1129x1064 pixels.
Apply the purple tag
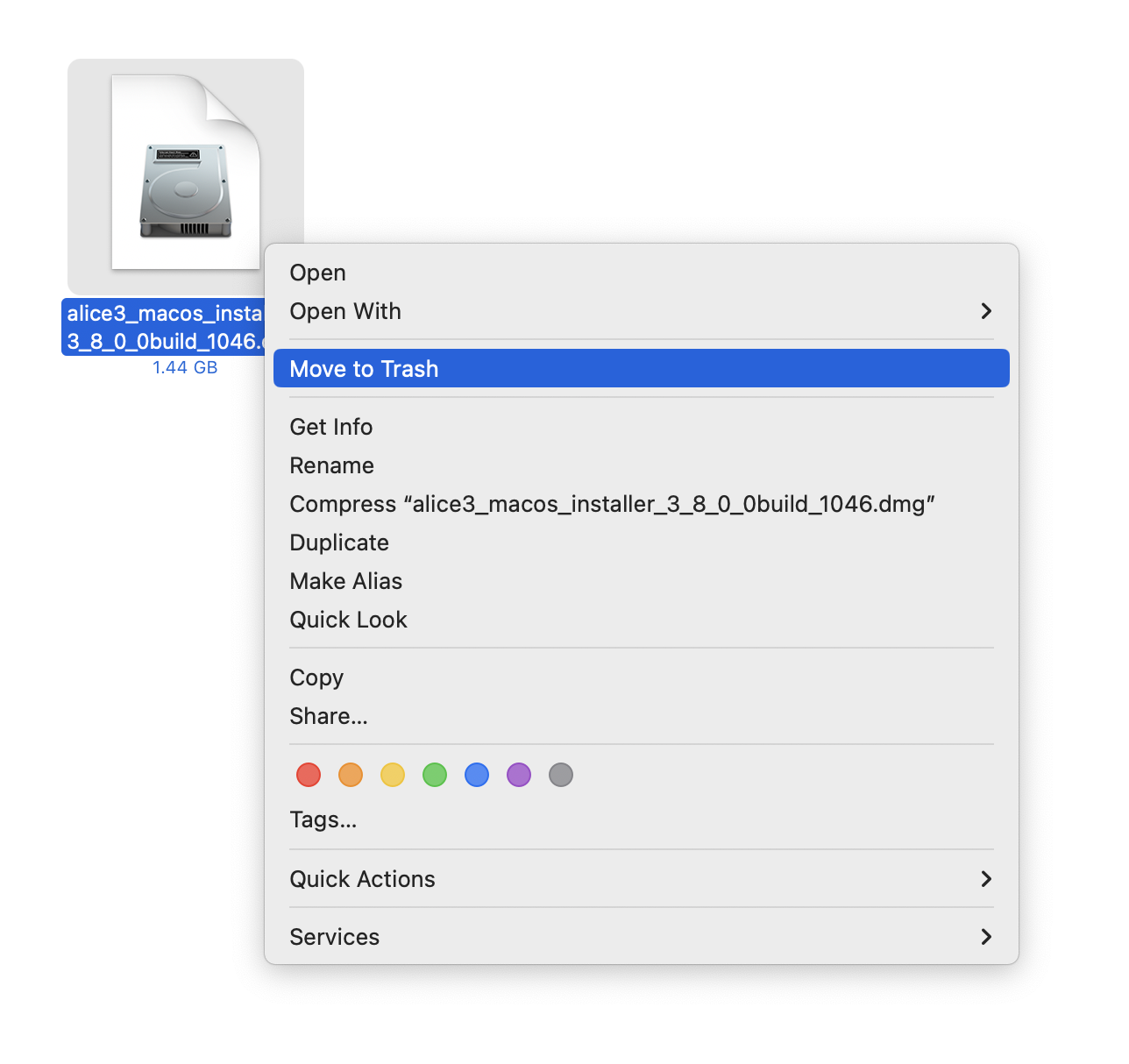click(518, 775)
